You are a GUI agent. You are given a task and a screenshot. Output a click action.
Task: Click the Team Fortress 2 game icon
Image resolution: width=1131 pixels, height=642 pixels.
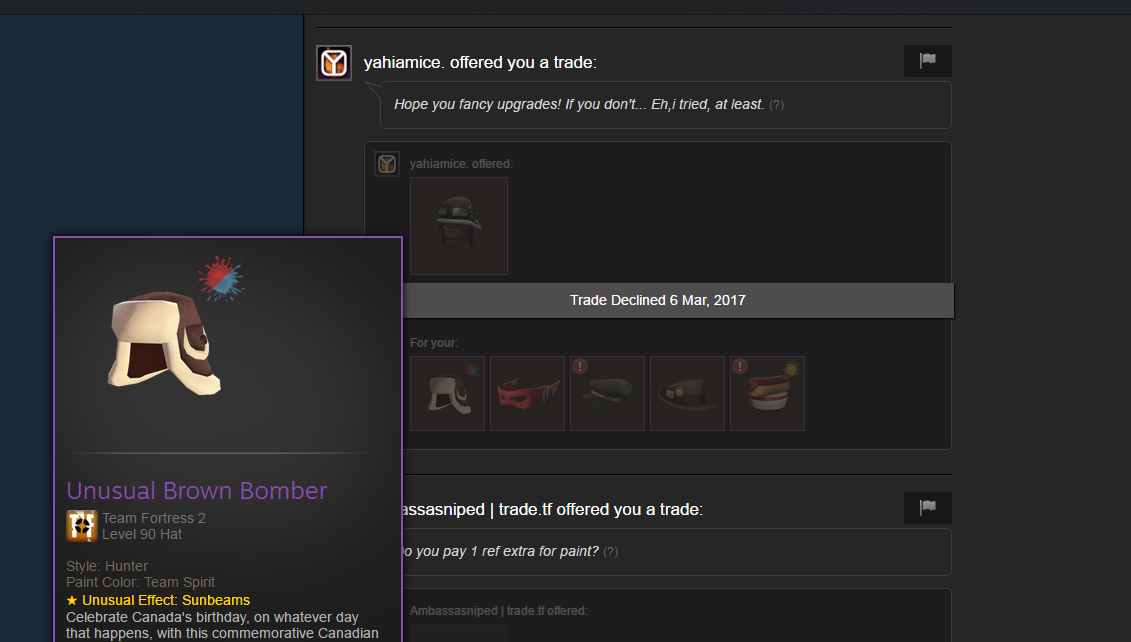click(82, 526)
